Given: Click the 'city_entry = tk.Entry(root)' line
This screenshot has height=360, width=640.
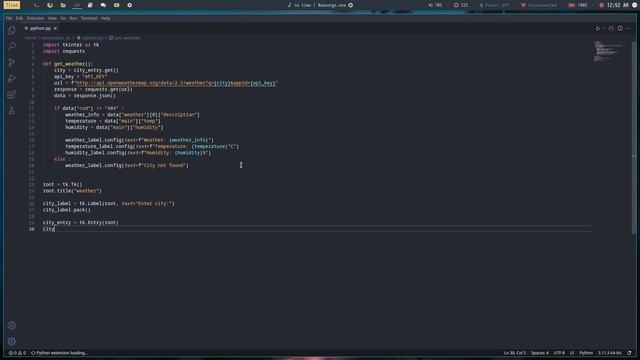Looking at the screenshot, I should click(x=80, y=222).
